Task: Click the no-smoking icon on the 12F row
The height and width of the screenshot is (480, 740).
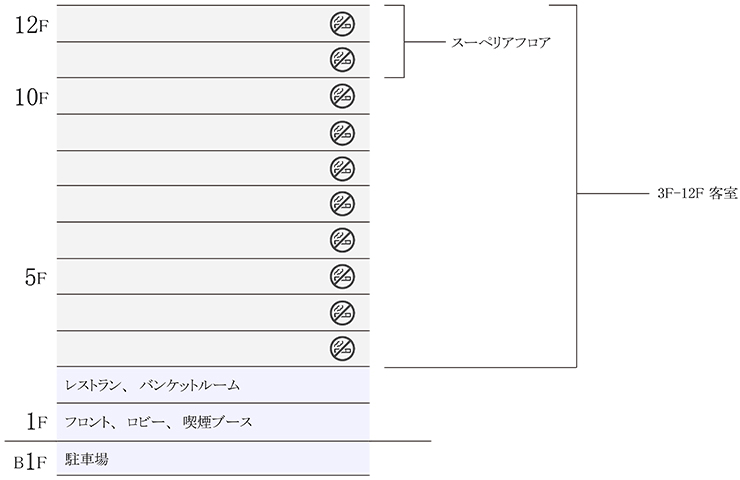Action: click(342, 24)
